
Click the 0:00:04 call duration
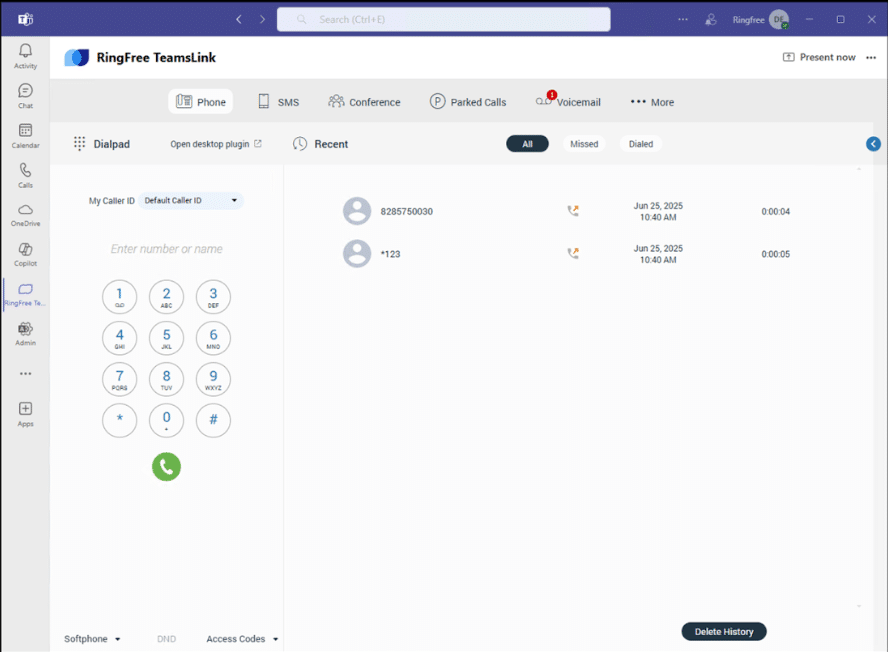[775, 211]
